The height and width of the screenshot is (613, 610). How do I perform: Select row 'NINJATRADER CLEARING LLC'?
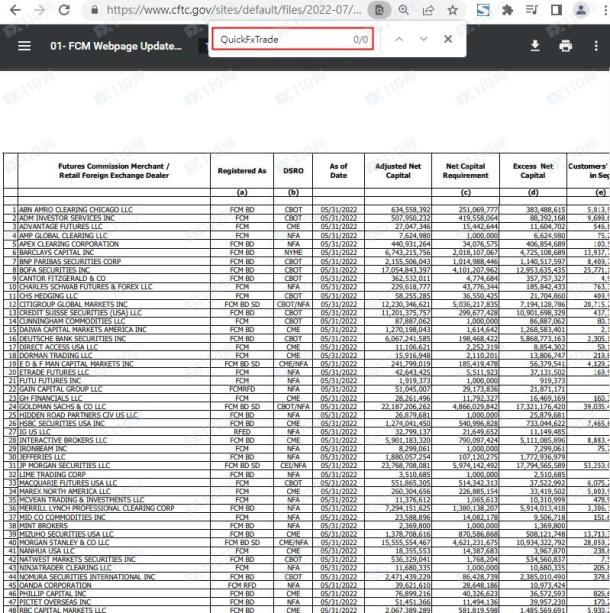(x=307, y=568)
